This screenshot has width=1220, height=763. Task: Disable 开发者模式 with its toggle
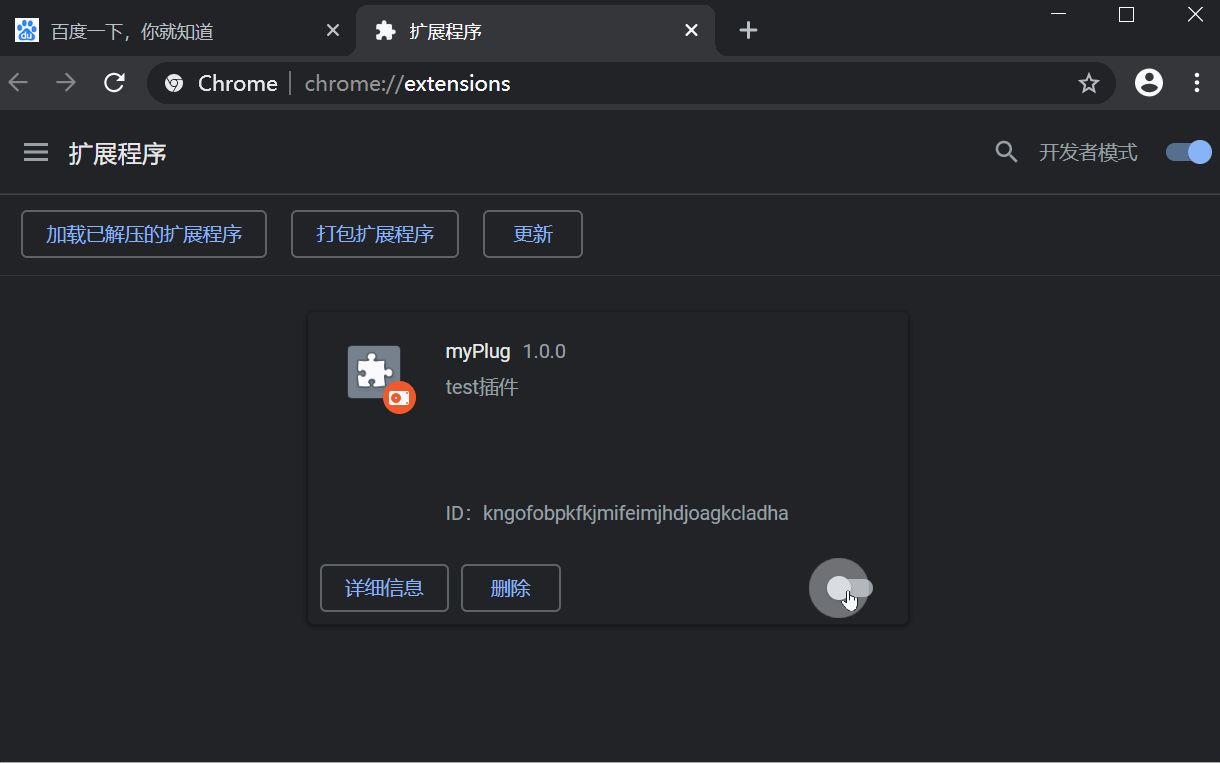[1187, 152]
